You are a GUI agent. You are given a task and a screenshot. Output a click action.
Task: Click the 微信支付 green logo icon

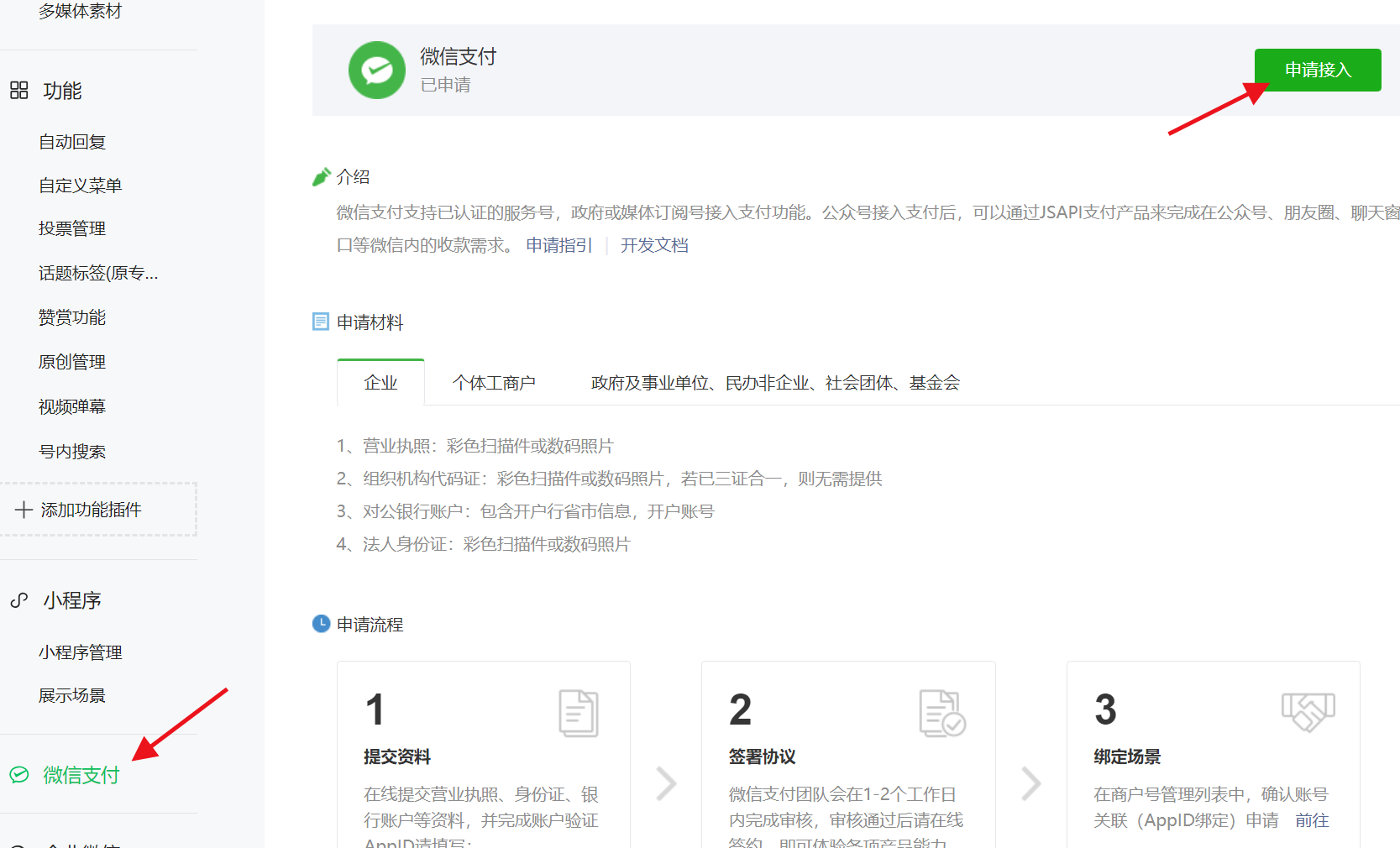[377, 71]
